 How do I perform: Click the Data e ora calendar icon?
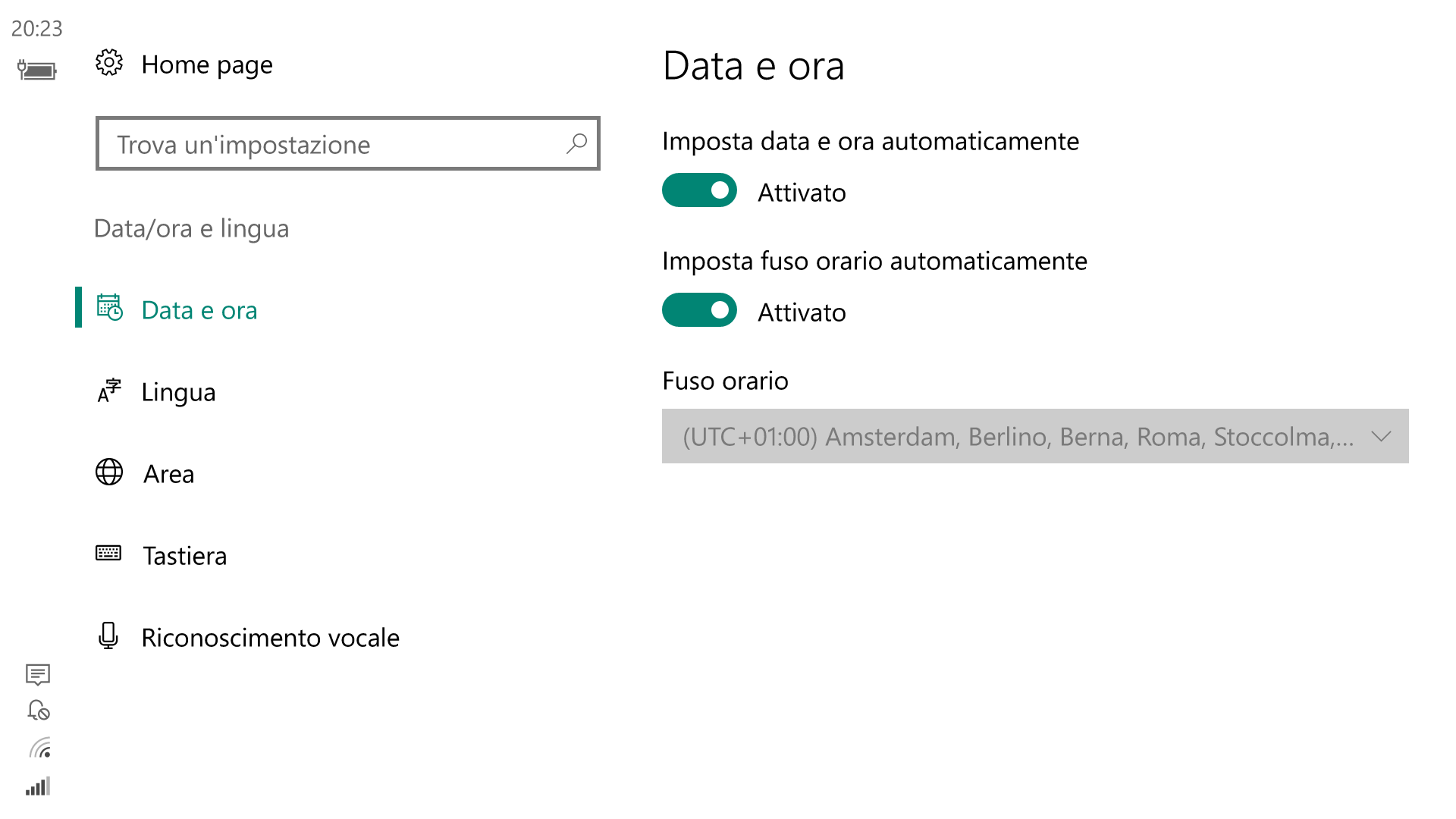click(109, 308)
